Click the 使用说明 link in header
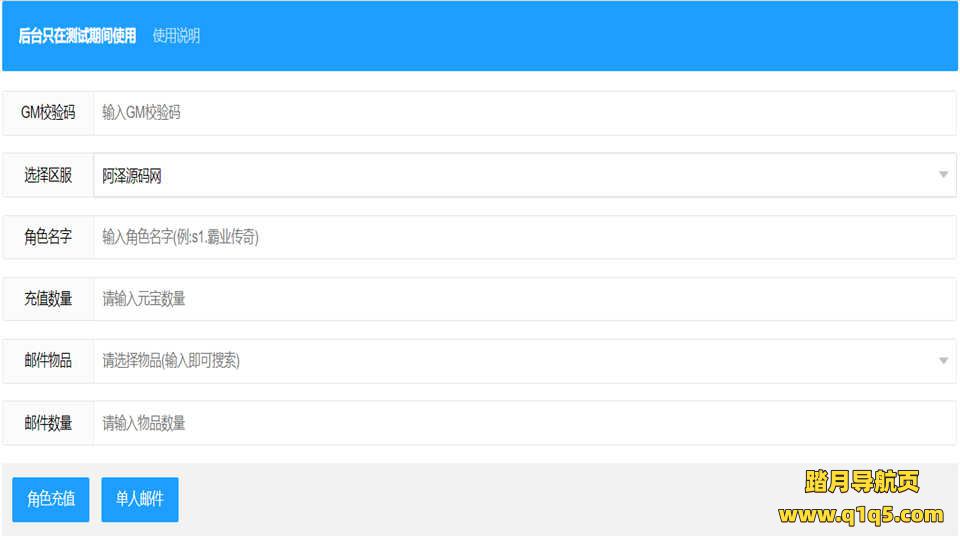The width and height of the screenshot is (960, 540). pos(176,36)
